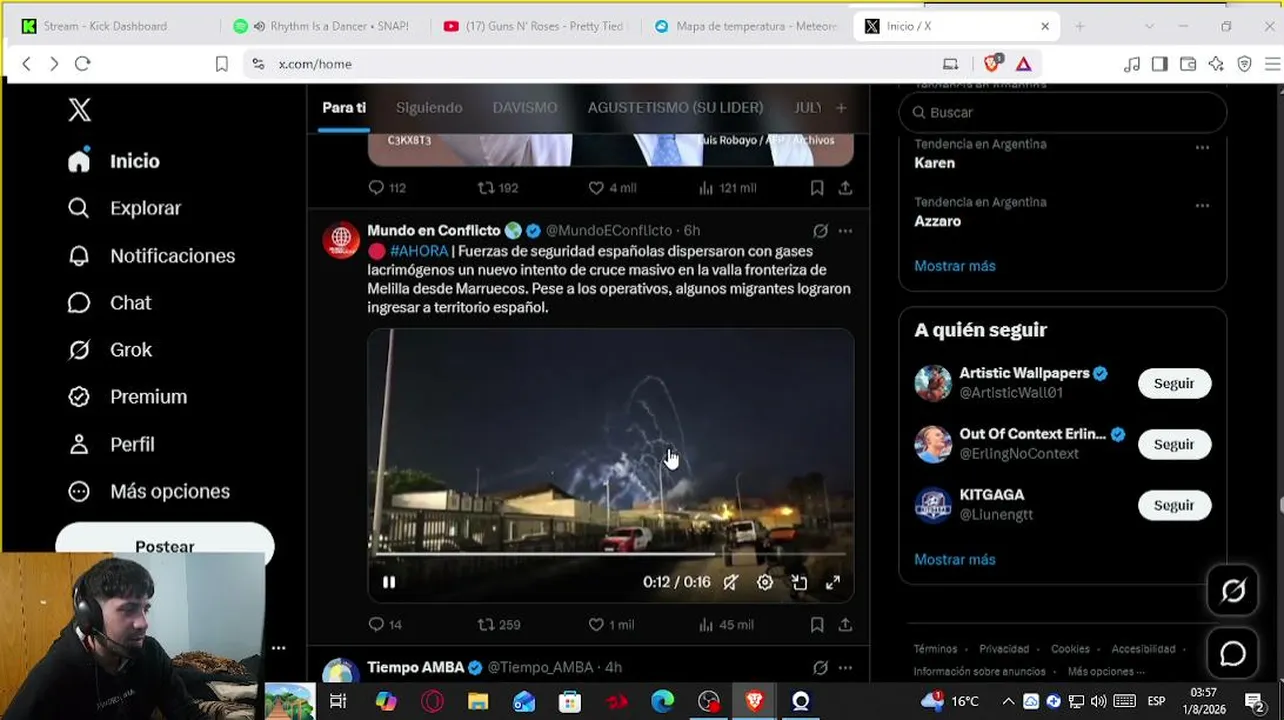Open the Premium page
The image size is (1284, 720).
127,397
